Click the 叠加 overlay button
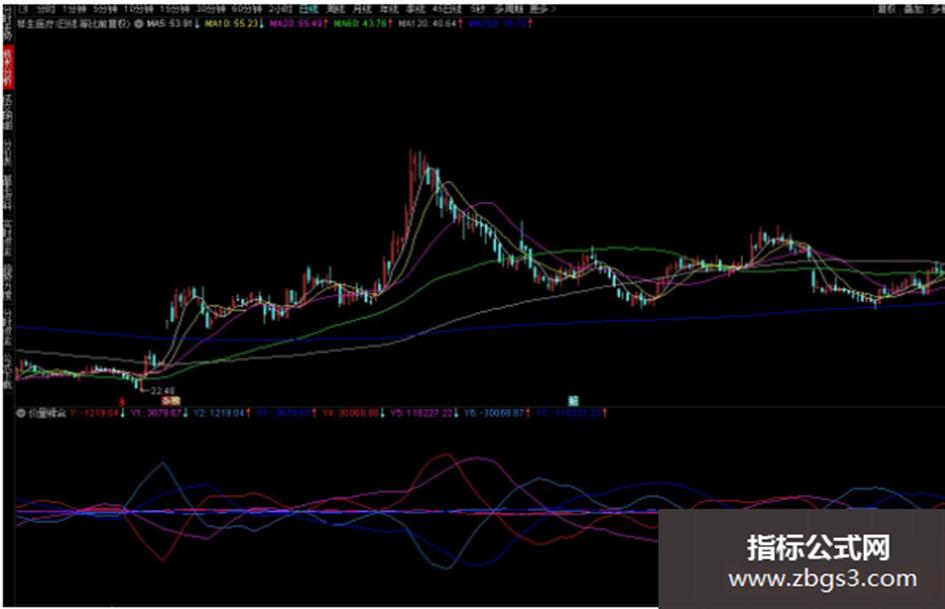The image size is (945, 609). point(913,10)
